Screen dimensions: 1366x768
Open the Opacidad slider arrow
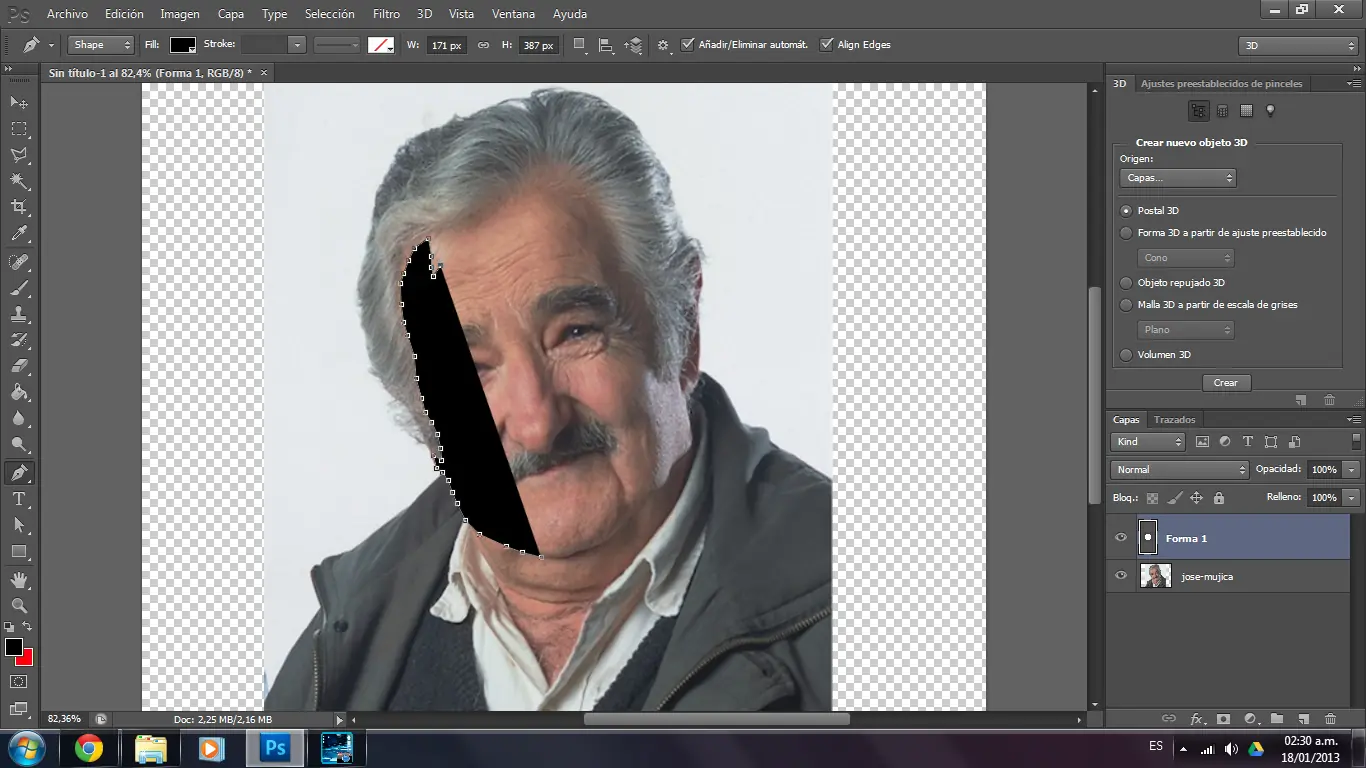point(1352,470)
